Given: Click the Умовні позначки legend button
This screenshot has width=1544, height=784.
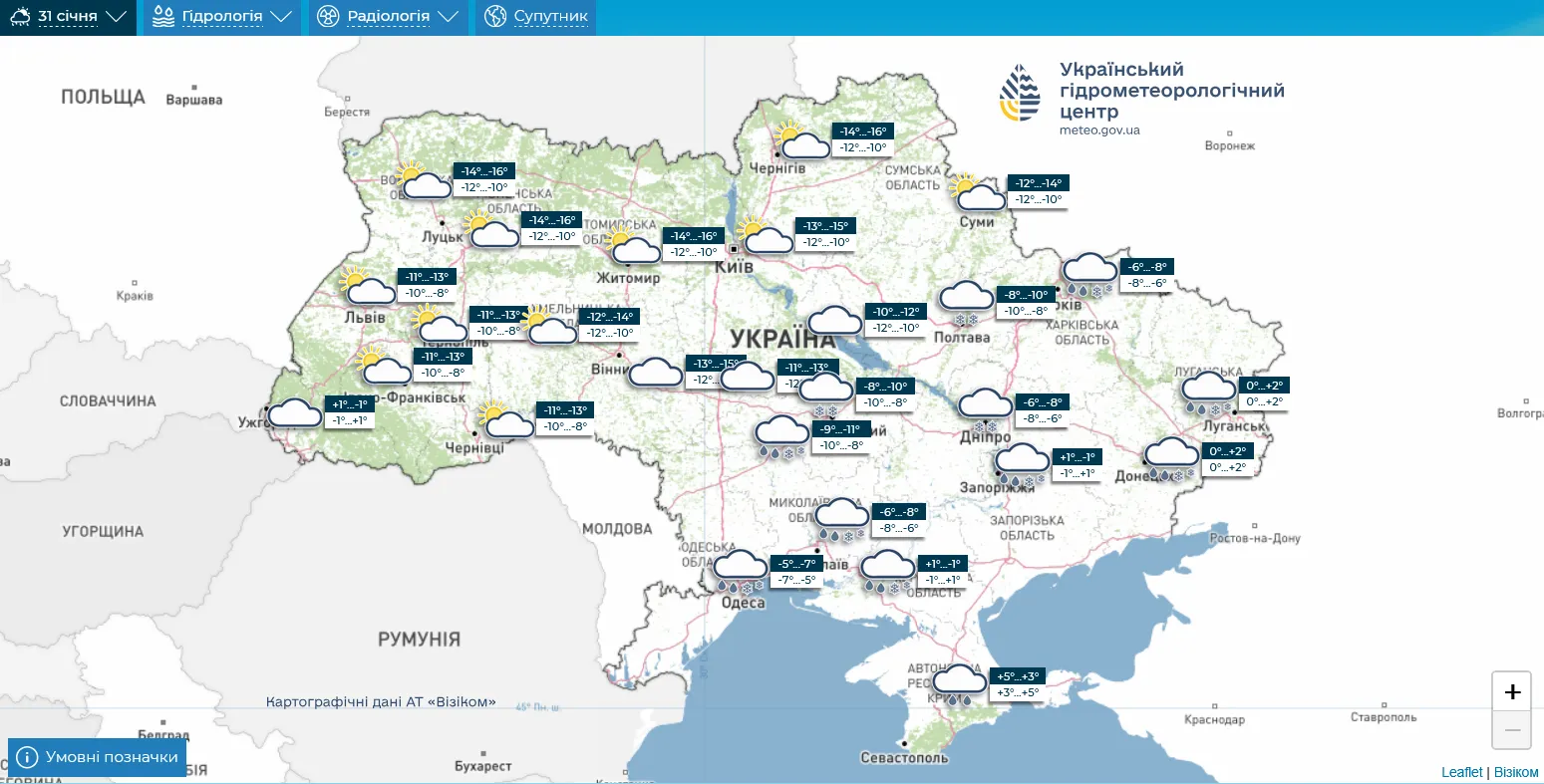Looking at the screenshot, I should click(97, 756).
